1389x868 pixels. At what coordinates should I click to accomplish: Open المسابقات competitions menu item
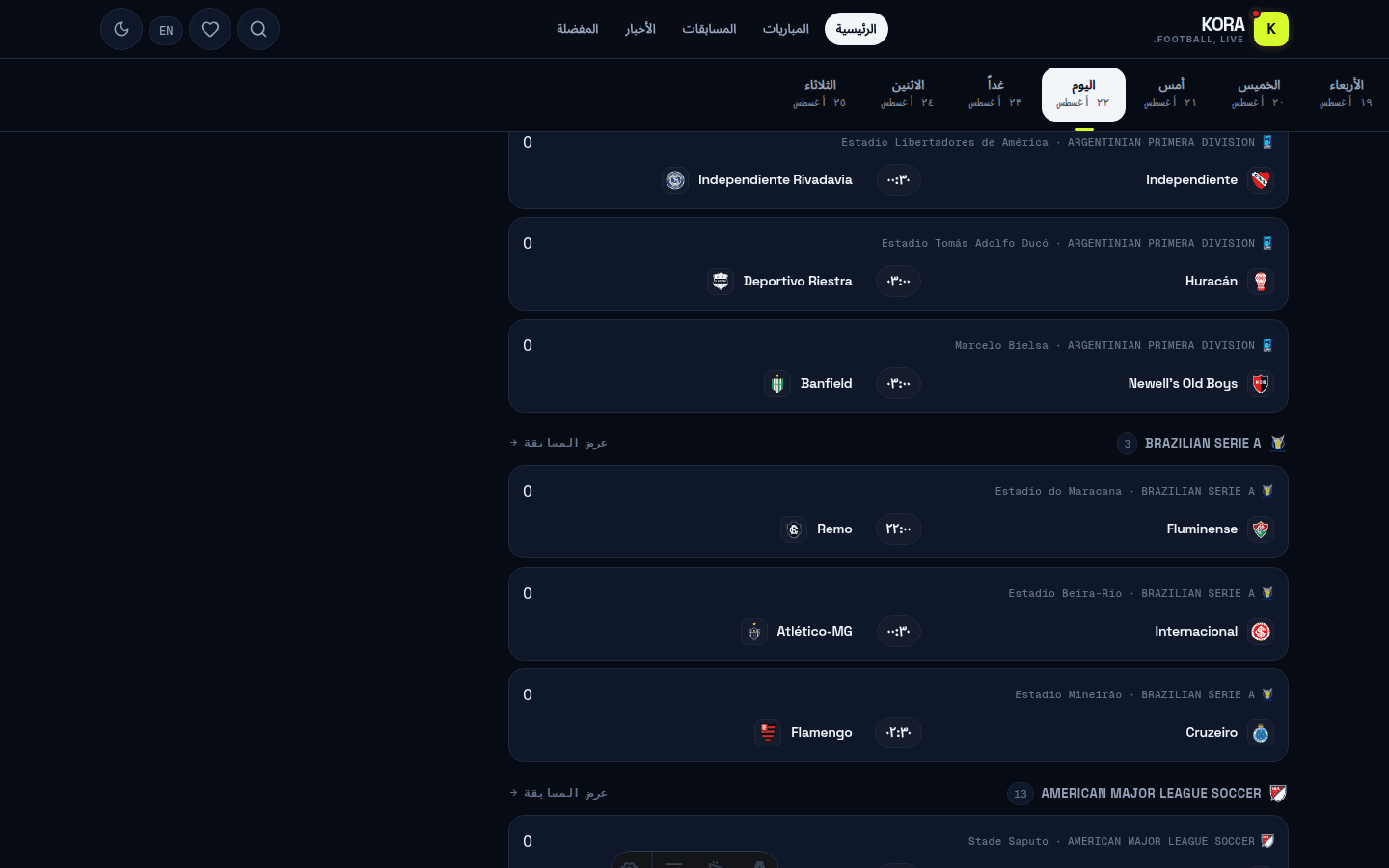point(709,29)
